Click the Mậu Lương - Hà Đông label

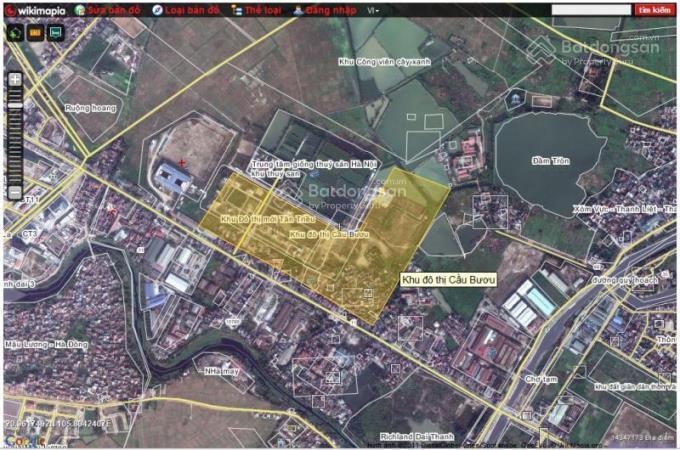[46, 345]
